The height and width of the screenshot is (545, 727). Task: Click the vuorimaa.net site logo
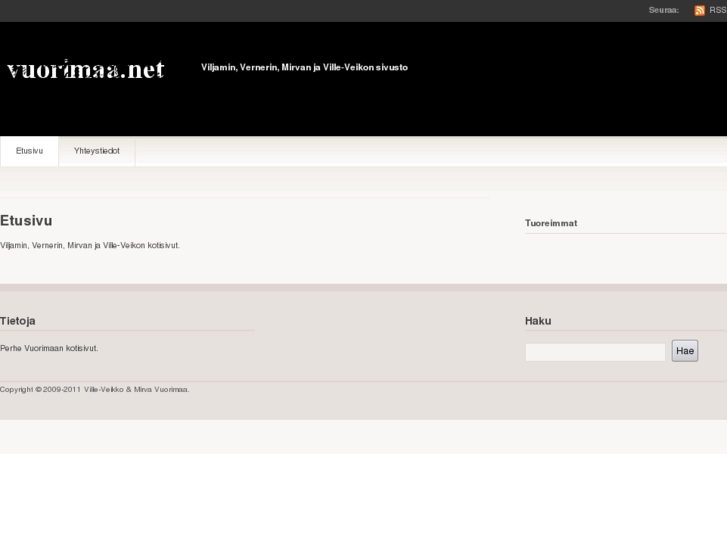[86, 70]
